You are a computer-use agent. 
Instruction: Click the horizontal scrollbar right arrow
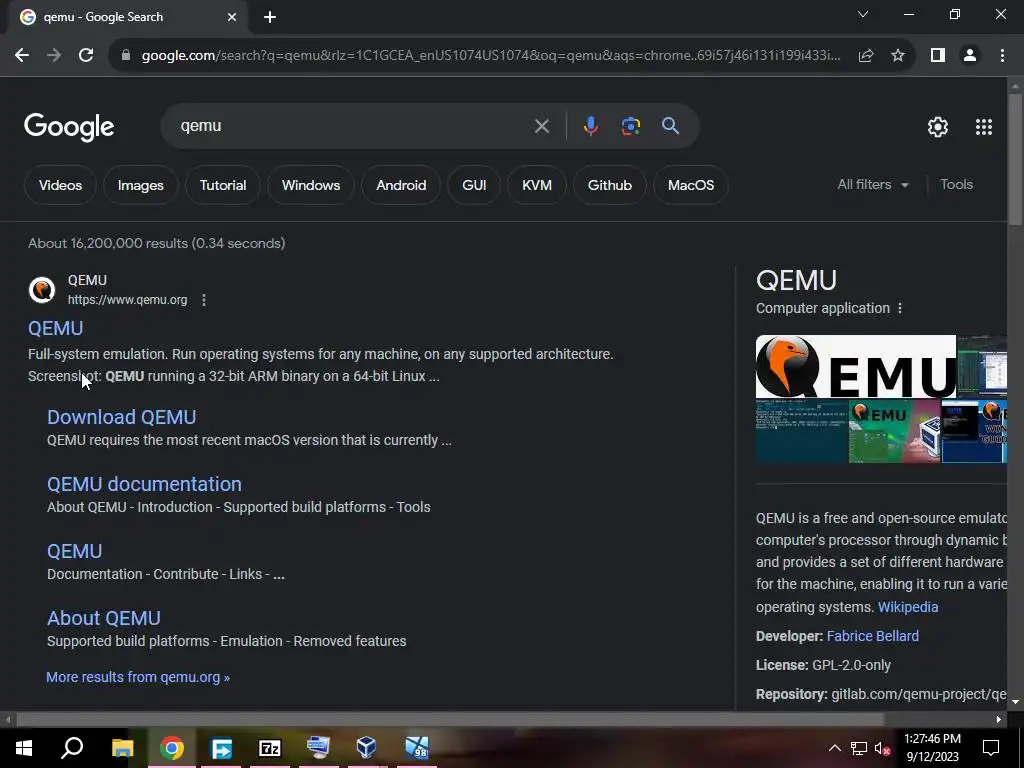click(999, 720)
